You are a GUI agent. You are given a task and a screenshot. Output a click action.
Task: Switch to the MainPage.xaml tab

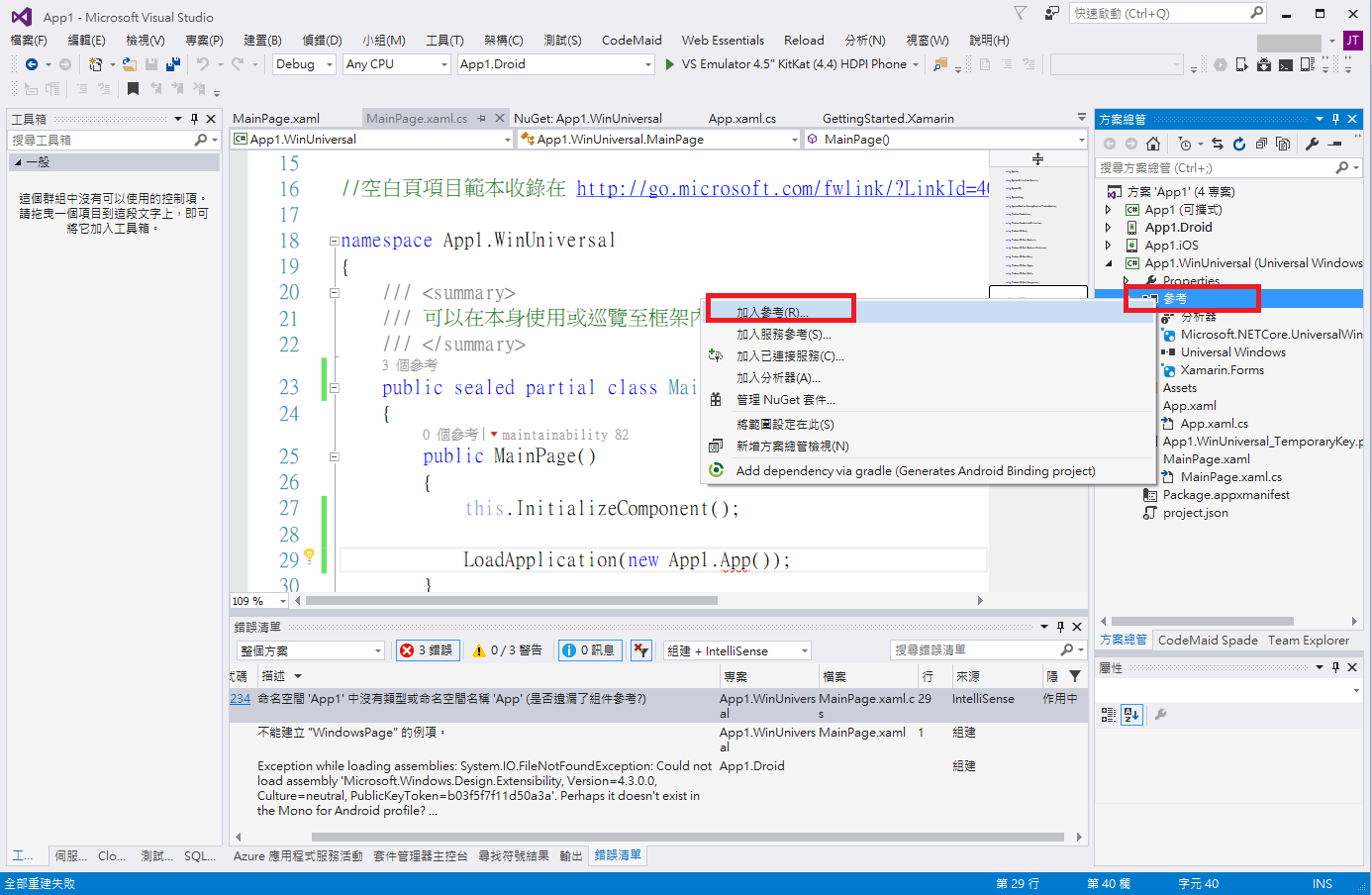coord(276,119)
